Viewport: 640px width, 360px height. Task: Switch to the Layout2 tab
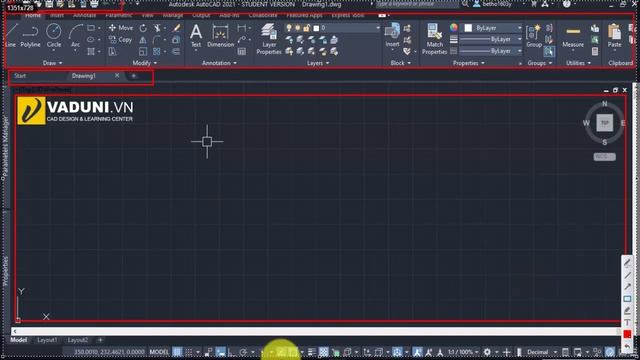click(x=78, y=340)
